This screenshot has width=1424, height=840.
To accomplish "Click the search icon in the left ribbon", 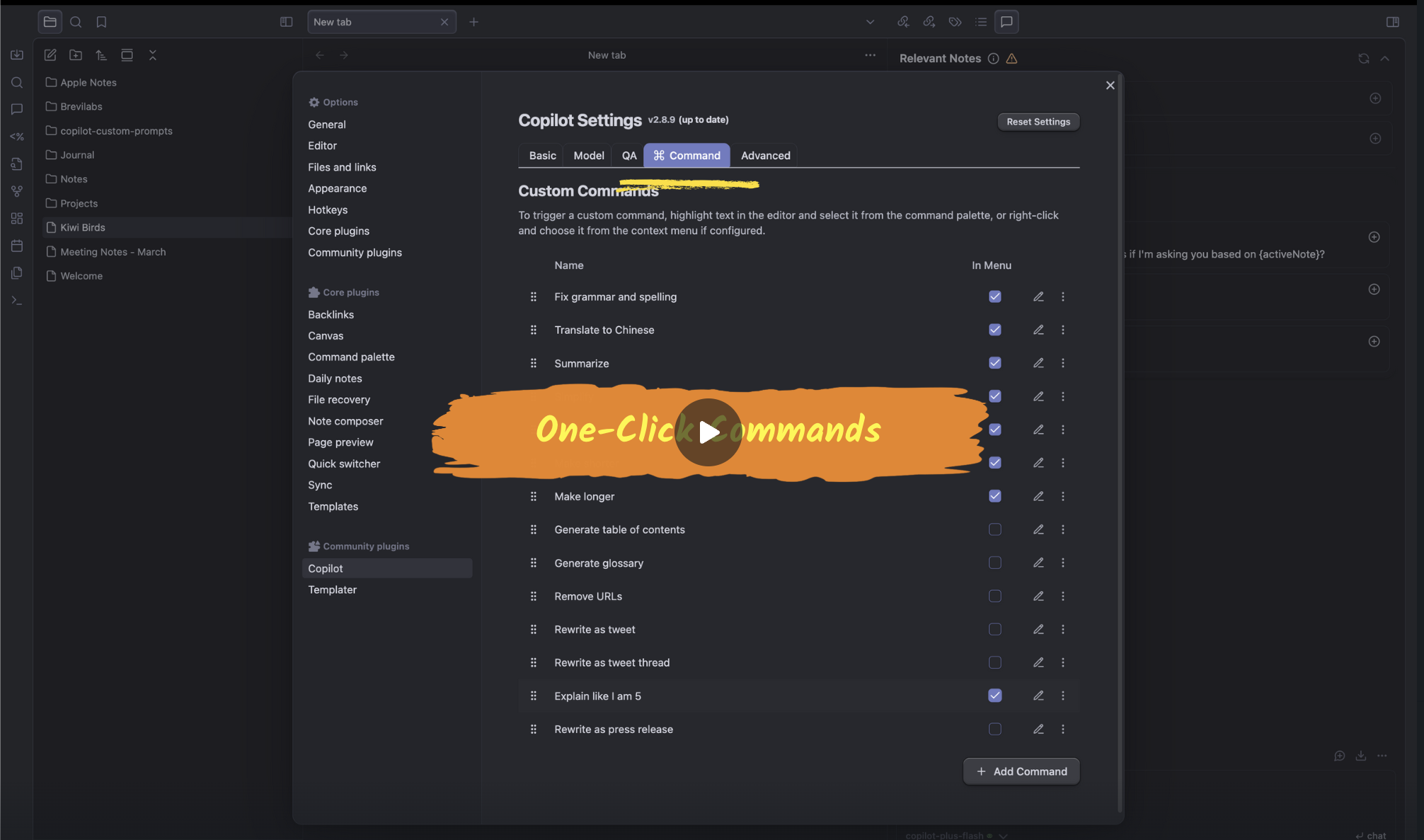I will click(17, 83).
